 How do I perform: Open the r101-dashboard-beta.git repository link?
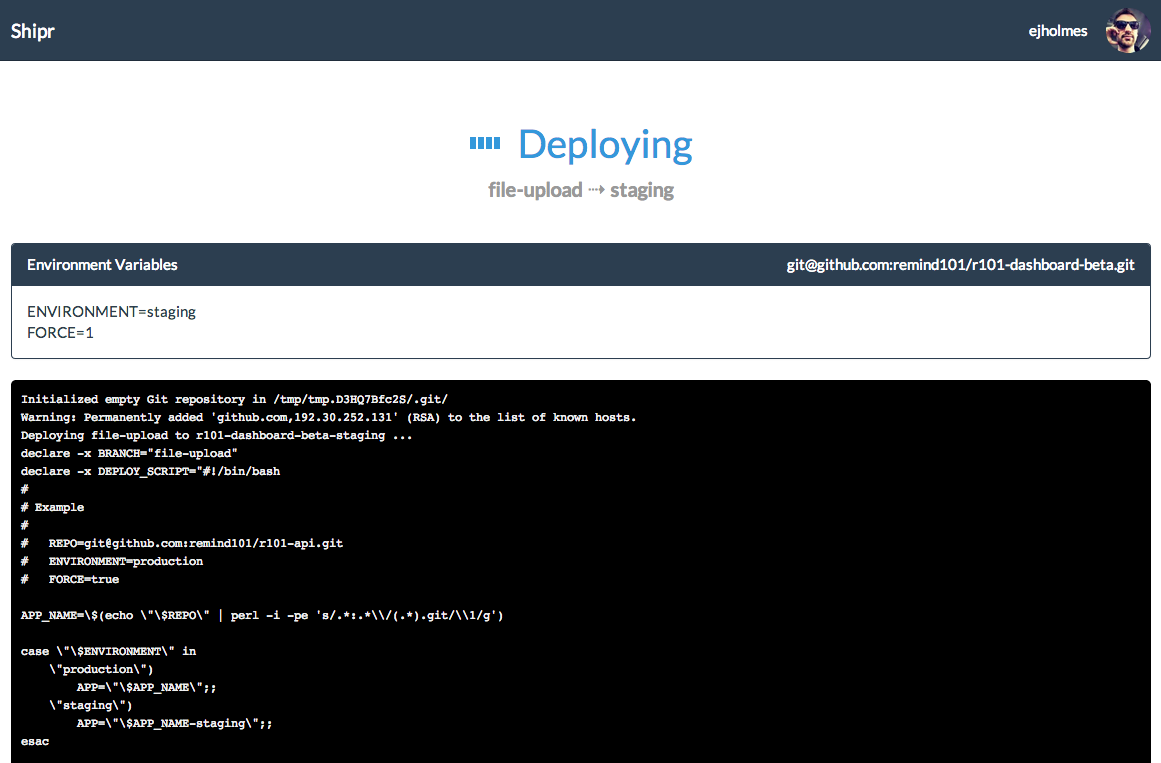959,265
